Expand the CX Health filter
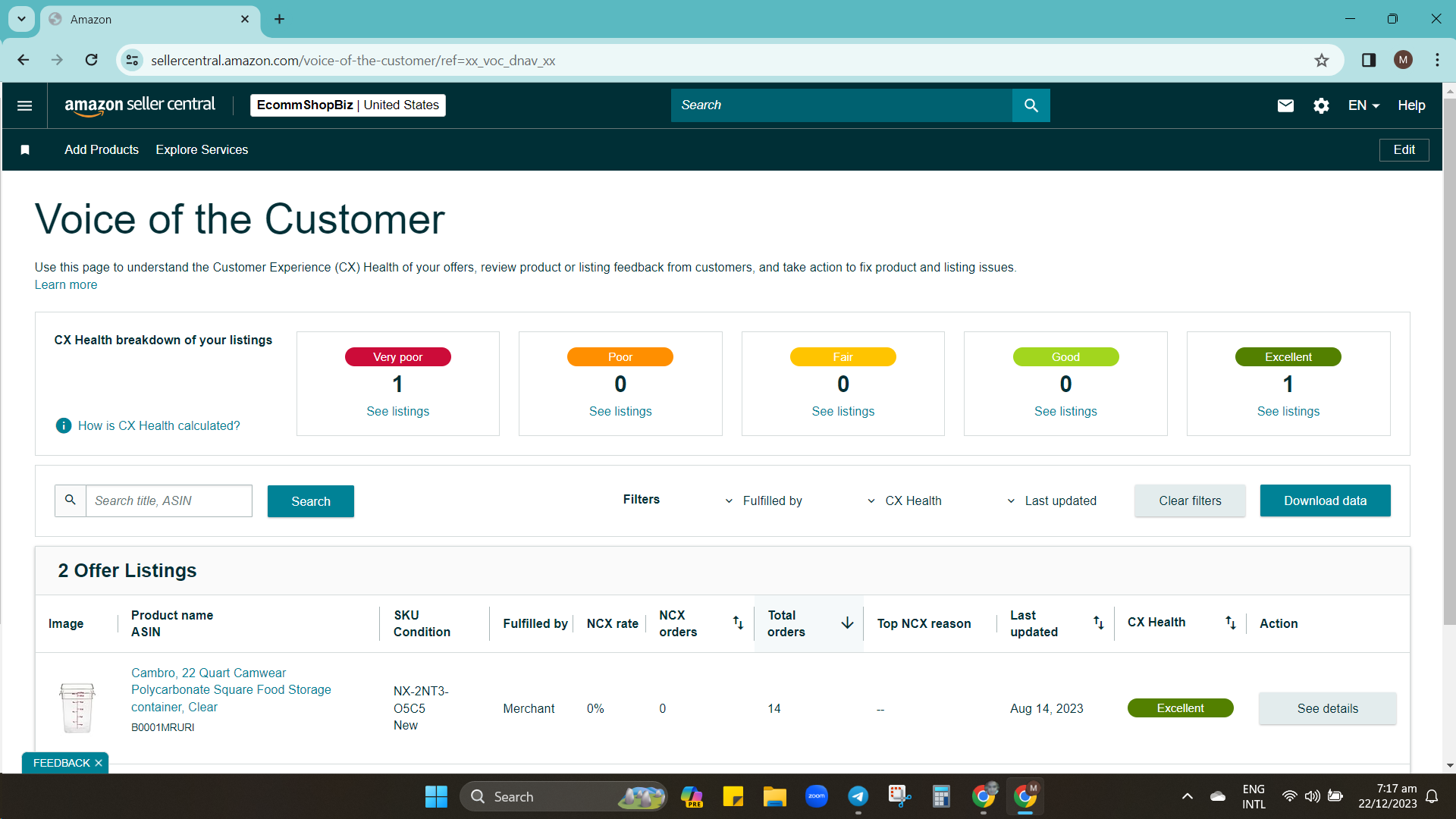The height and width of the screenshot is (819, 1456). pyautogui.click(x=905, y=500)
